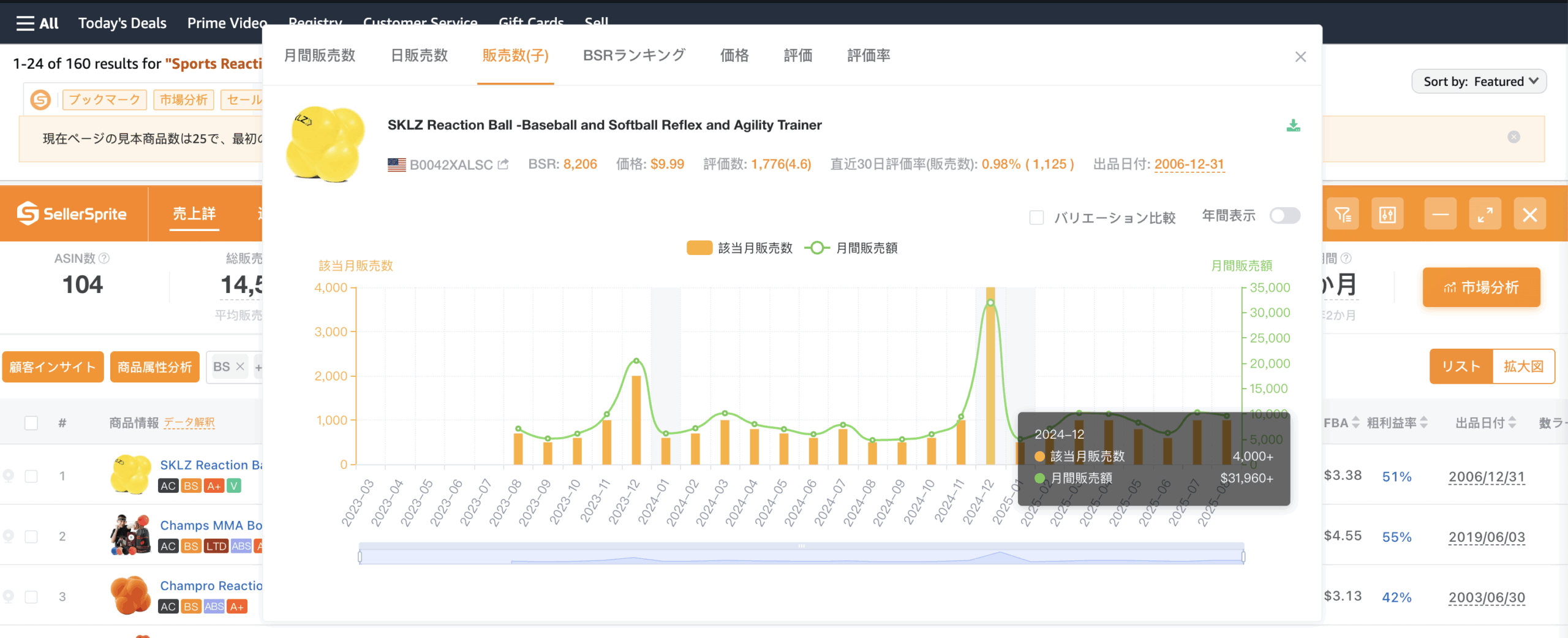Click the expand to fullscreen icon
Screen dimensions: 1568x638
pos(1485,215)
